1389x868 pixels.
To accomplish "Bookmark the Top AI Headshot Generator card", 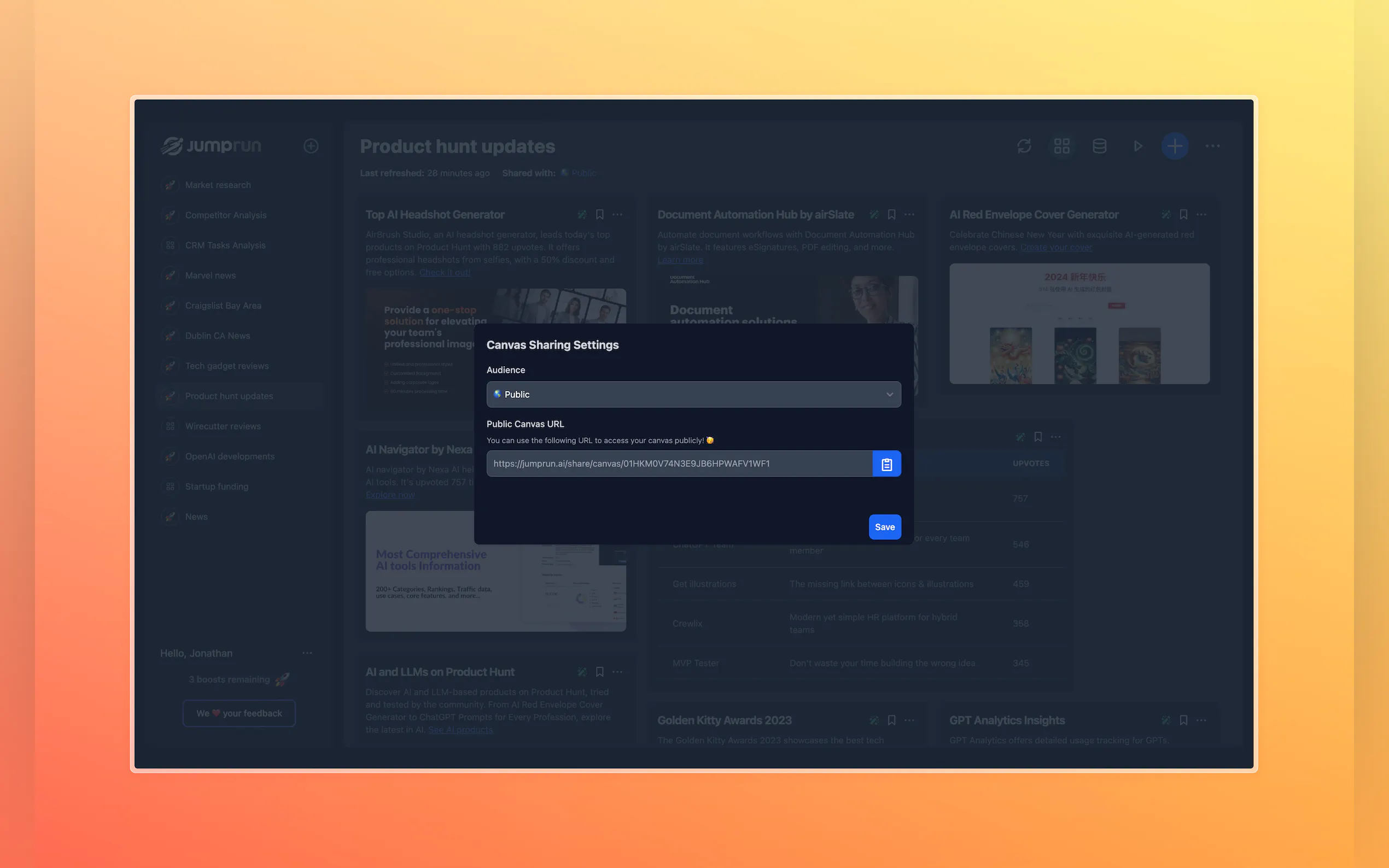I will [x=599, y=214].
